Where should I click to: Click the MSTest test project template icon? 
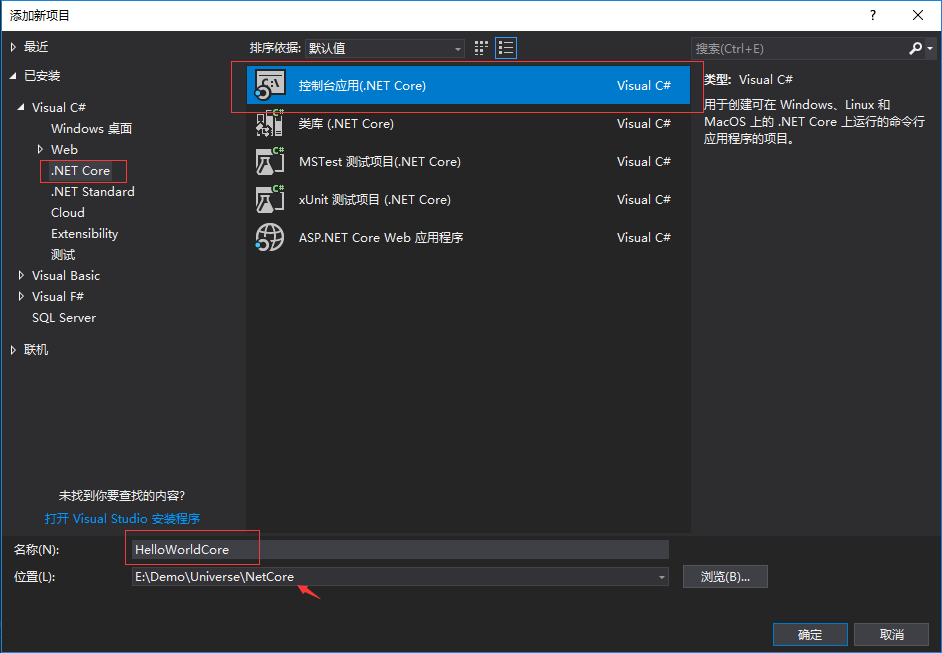pyautogui.click(x=270, y=161)
